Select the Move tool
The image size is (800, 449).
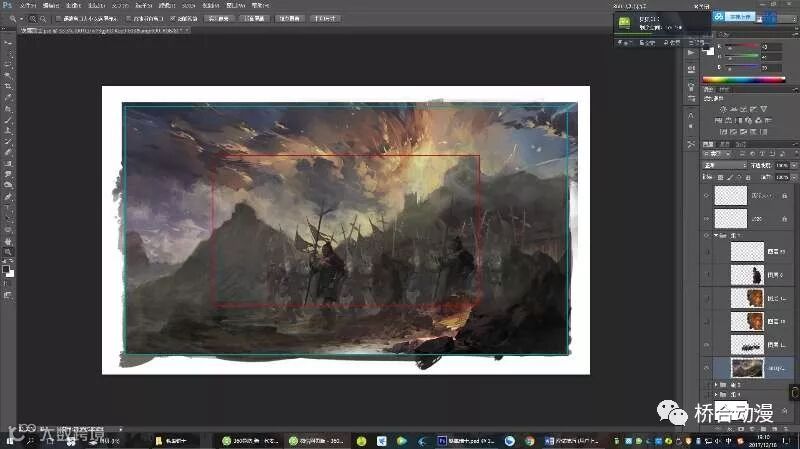(8, 43)
